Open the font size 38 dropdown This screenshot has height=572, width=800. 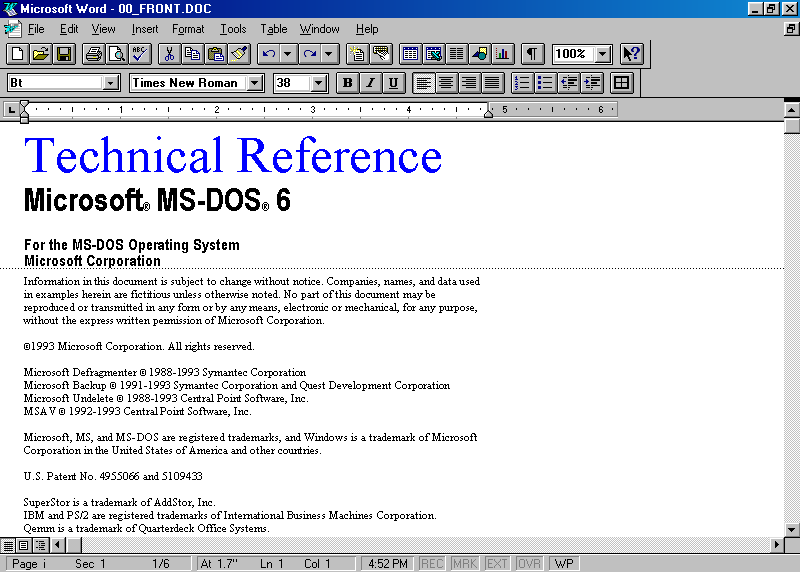point(319,83)
